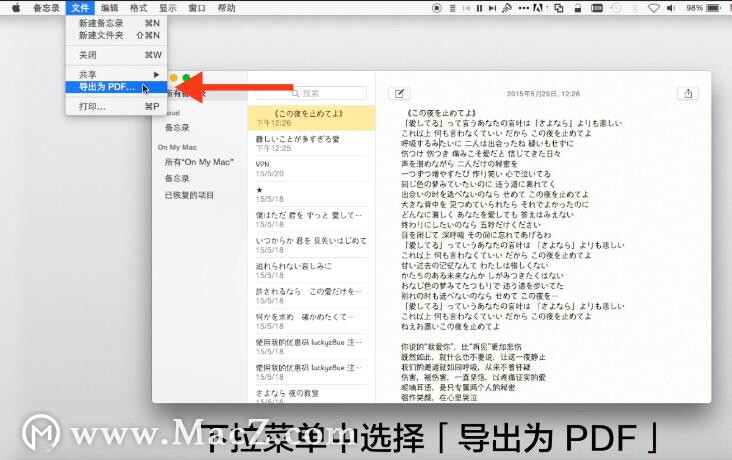Open the Apple menu

(15, 7)
